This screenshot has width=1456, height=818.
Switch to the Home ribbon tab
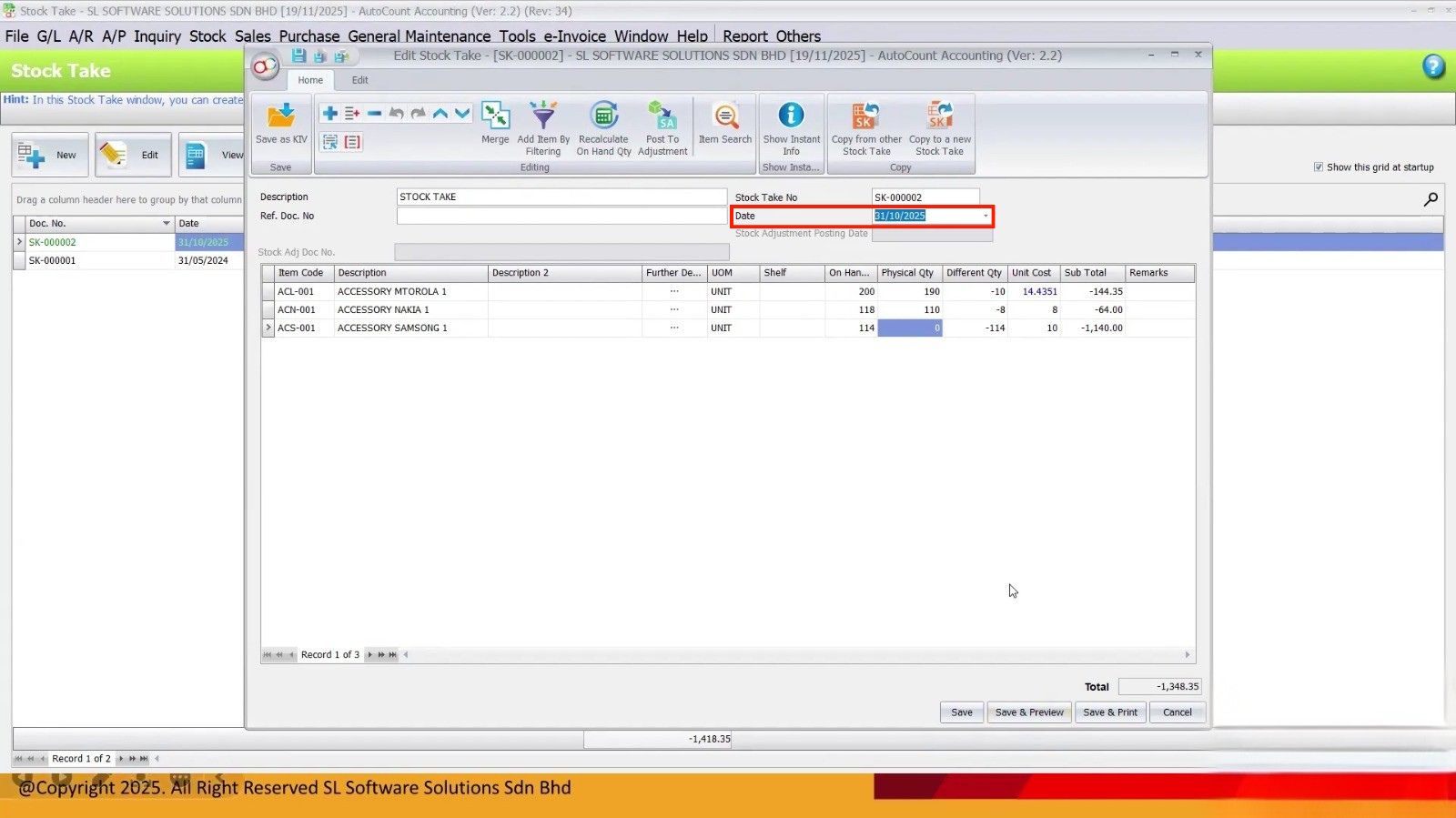tap(310, 80)
